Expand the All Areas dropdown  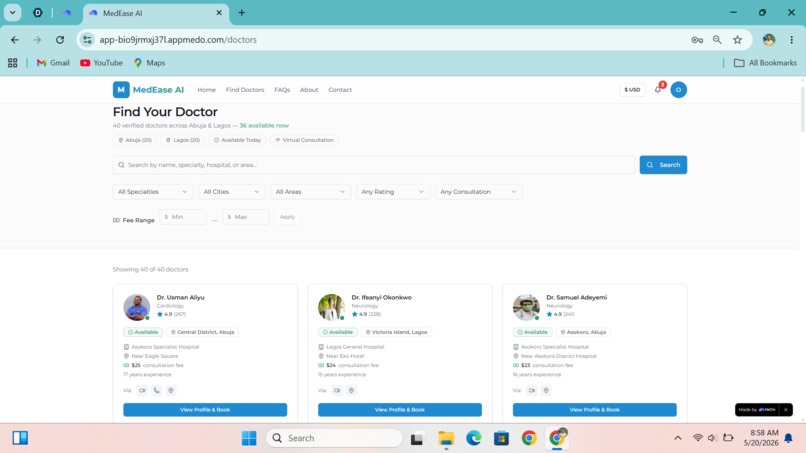tap(310, 192)
